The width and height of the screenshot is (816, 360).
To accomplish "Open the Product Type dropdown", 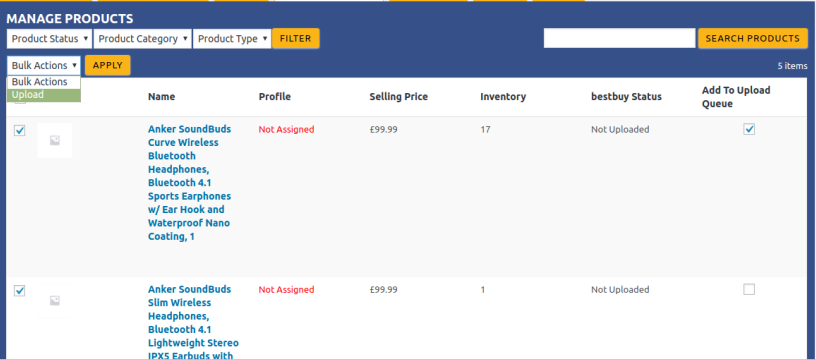I will pyautogui.click(x=232, y=38).
